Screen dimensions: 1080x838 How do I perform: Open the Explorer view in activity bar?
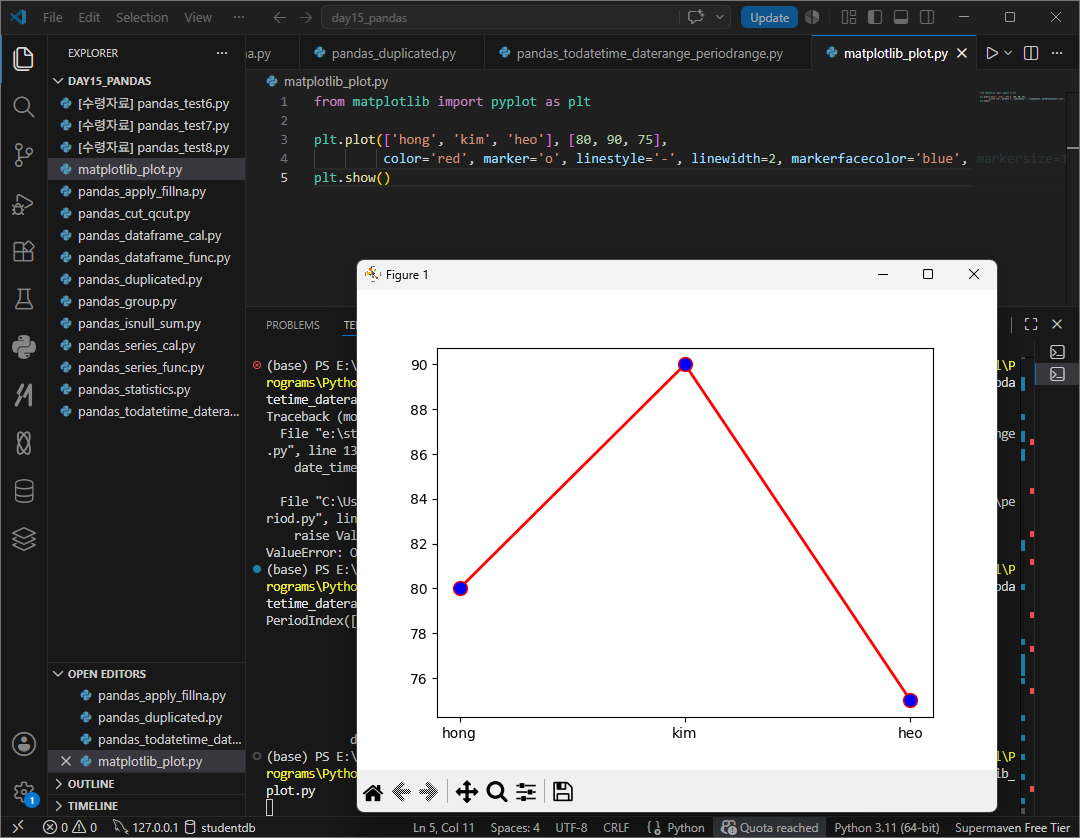(x=23, y=59)
